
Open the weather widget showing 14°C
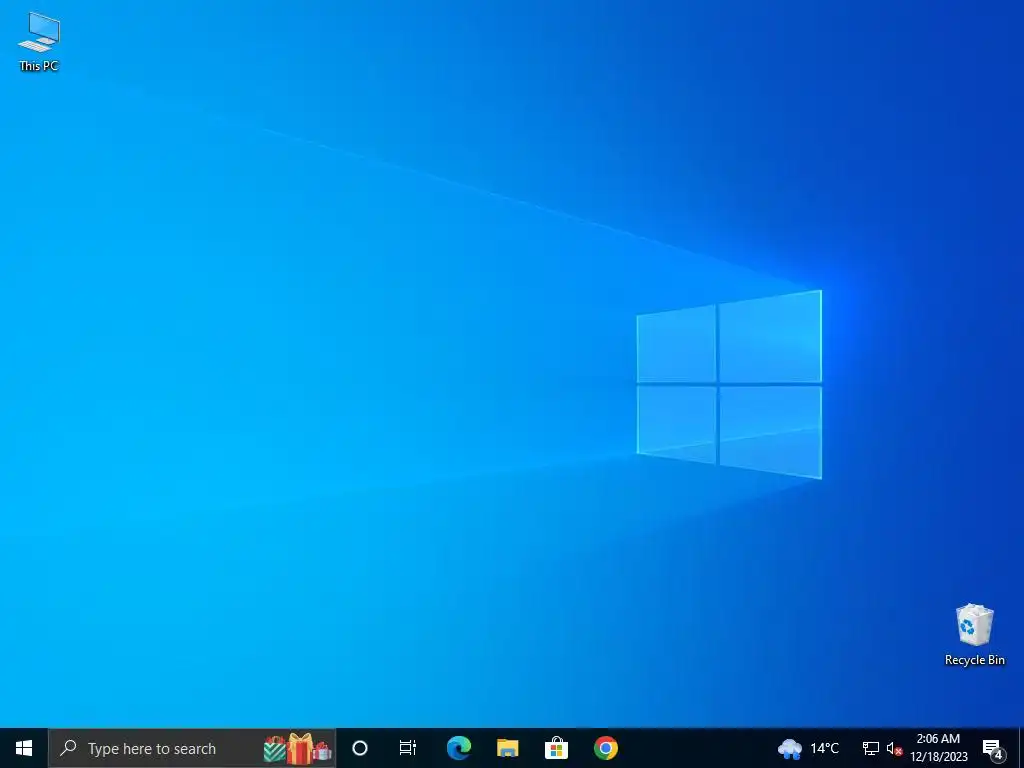click(808, 748)
